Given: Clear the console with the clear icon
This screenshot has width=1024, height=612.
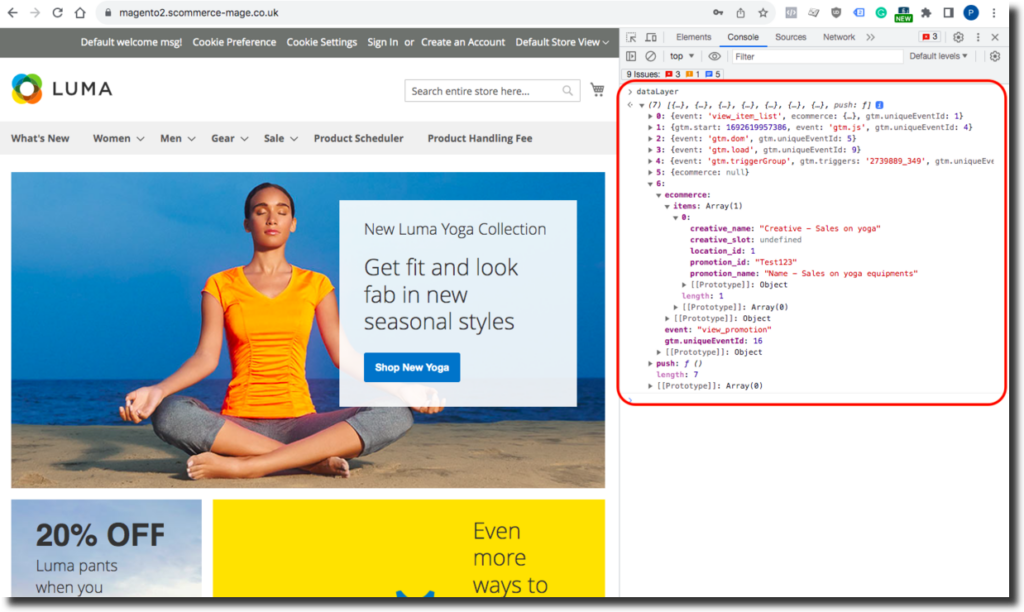Looking at the screenshot, I should pos(651,56).
